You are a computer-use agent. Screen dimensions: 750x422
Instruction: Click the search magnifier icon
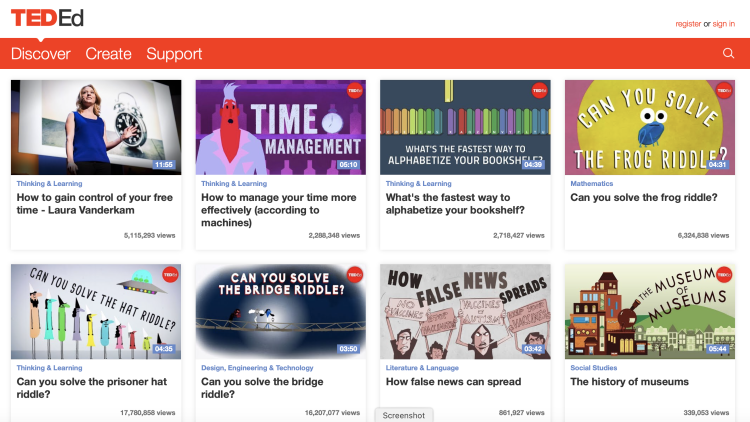(x=728, y=54)
